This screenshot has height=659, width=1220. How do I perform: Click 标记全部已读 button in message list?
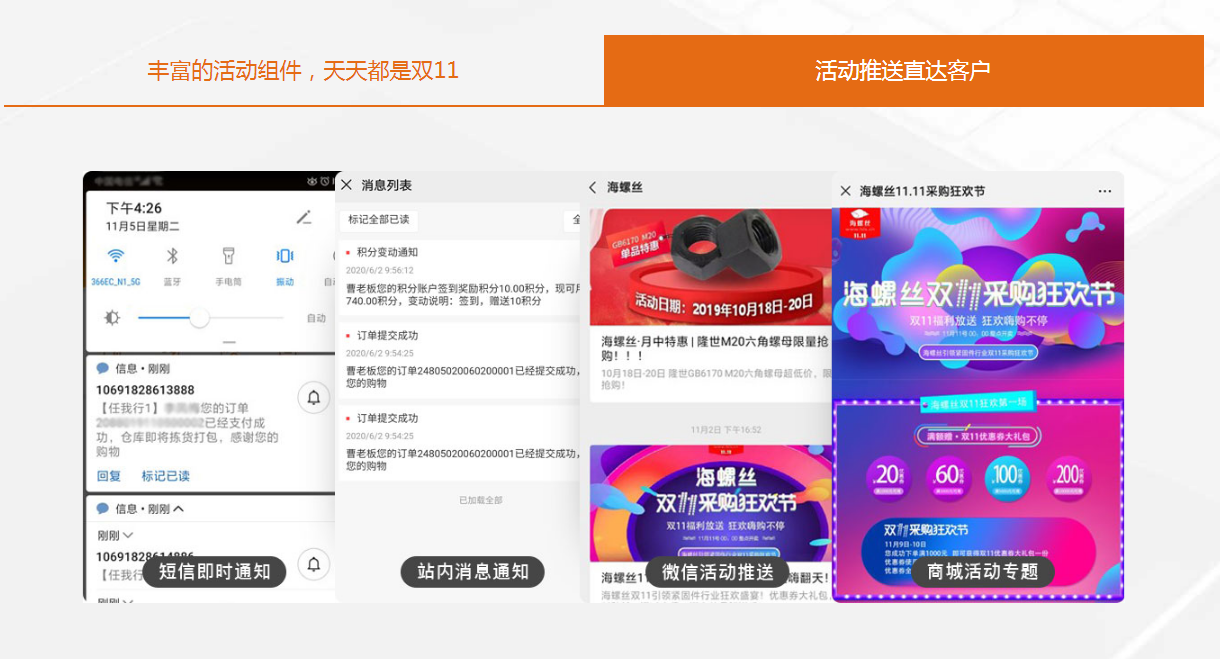(x=378, y=220)
